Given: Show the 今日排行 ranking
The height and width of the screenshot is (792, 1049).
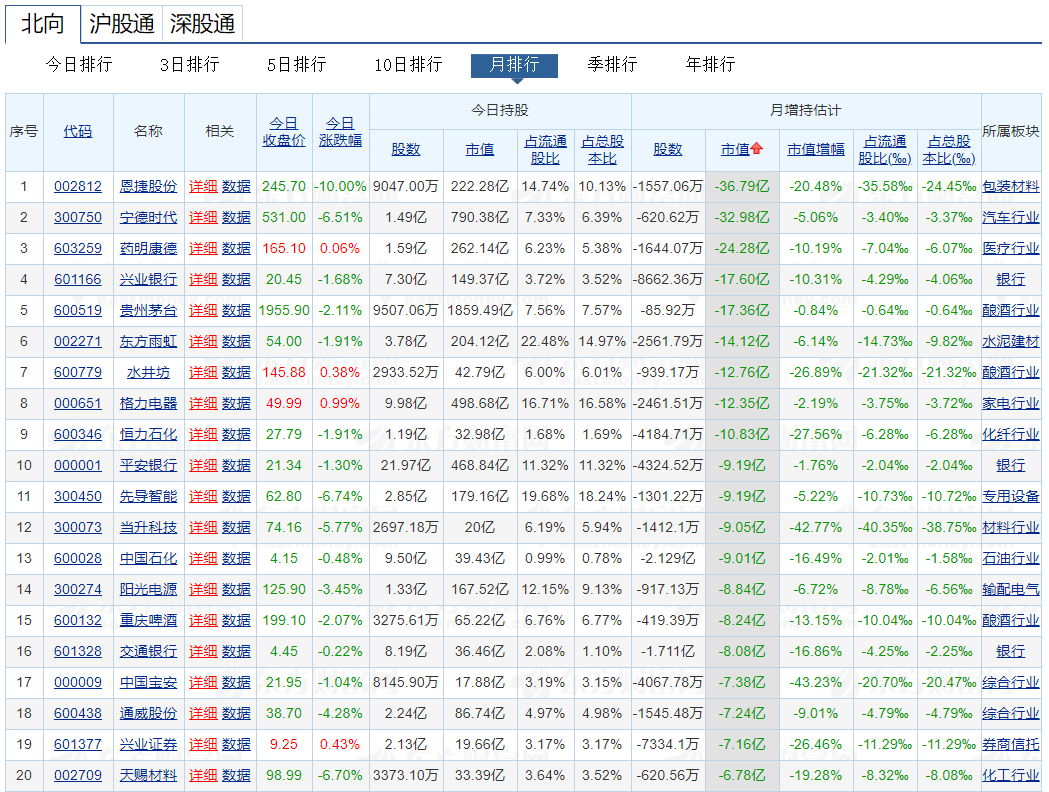Looking at the screenshot, I should pos(79,64).
